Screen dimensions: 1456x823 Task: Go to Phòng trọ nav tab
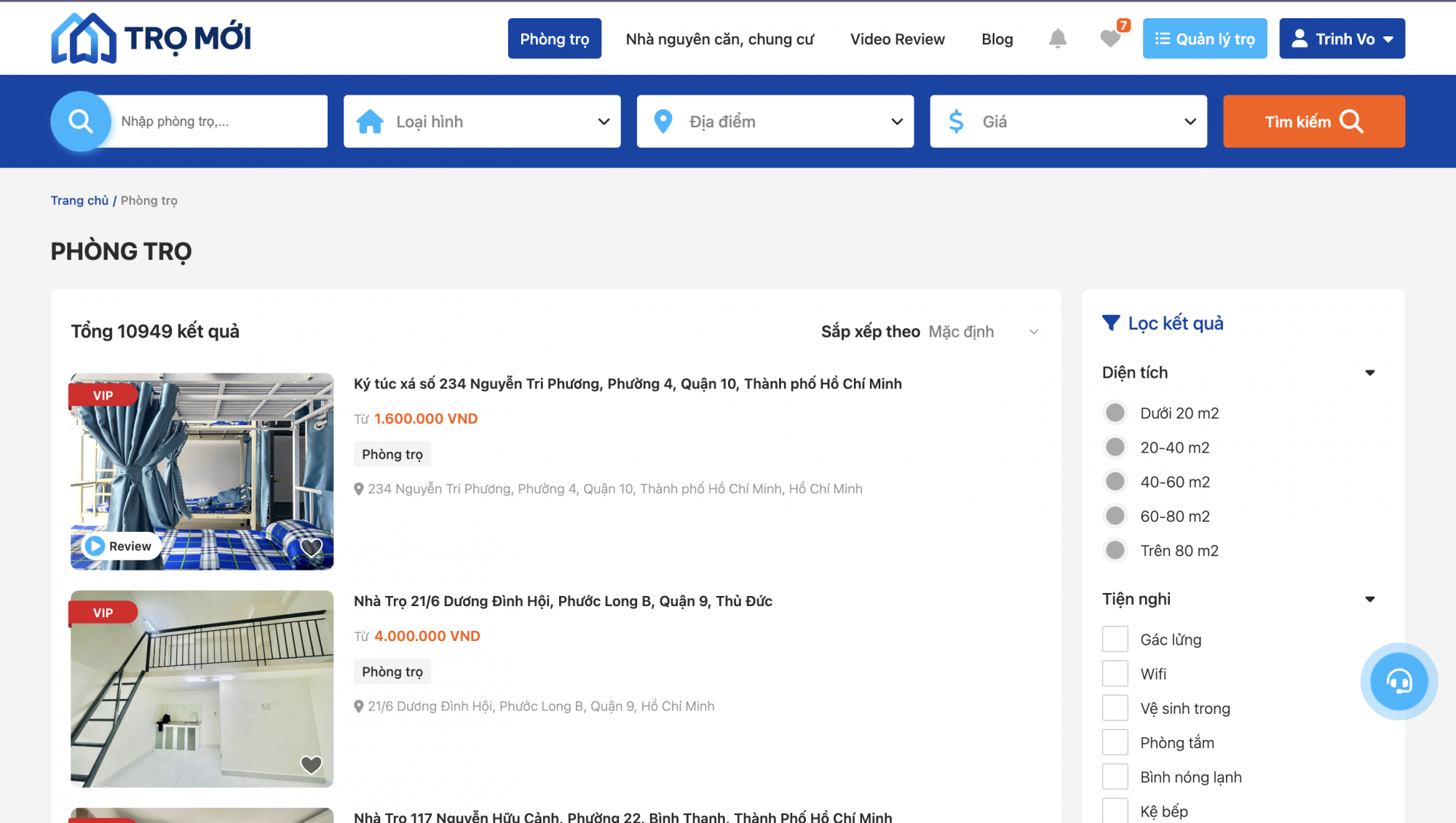(x=555, y=39)
